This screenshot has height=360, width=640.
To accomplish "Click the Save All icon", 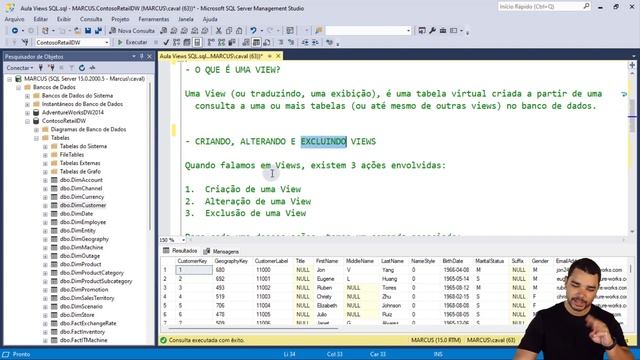I will pyautogui.click(x=98, y=31).
